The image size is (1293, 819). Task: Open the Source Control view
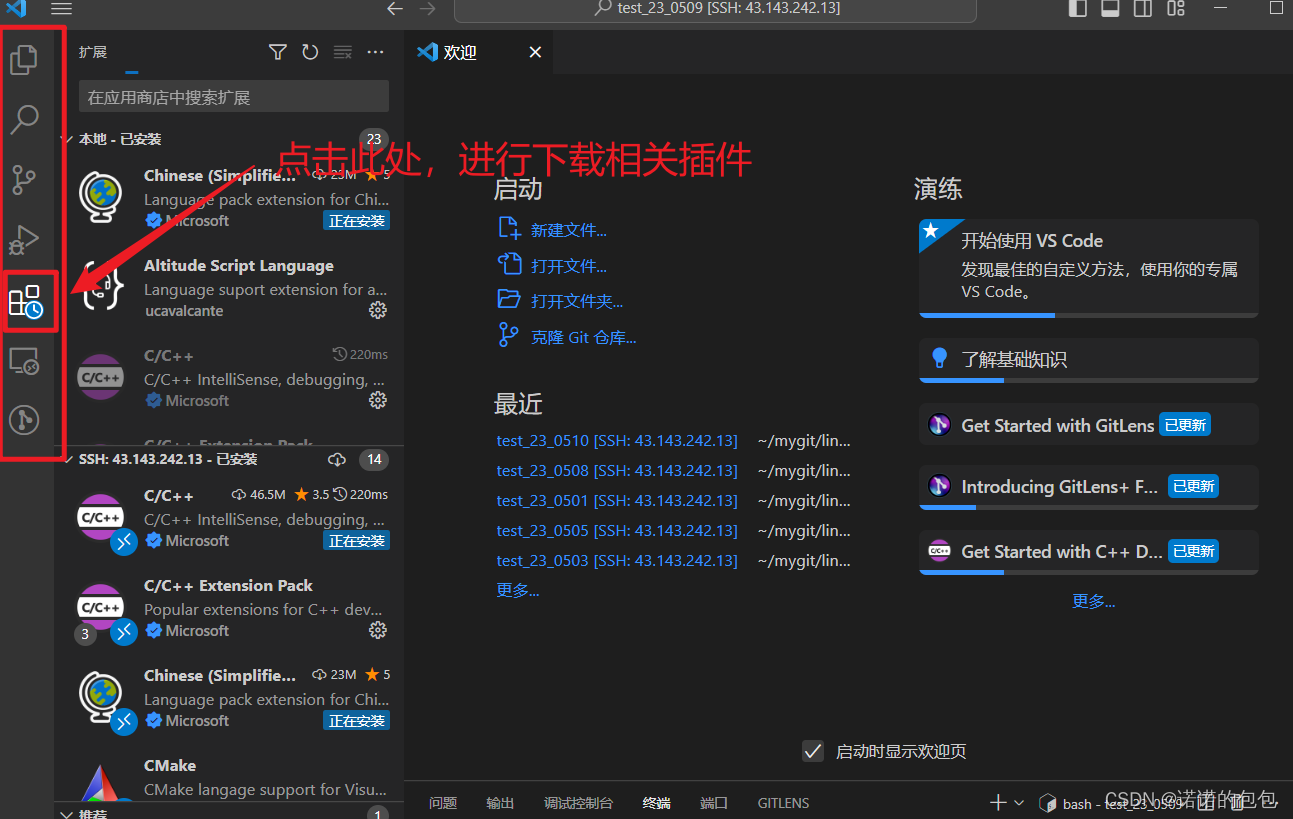pyautogui.click(x=24, y=180)
